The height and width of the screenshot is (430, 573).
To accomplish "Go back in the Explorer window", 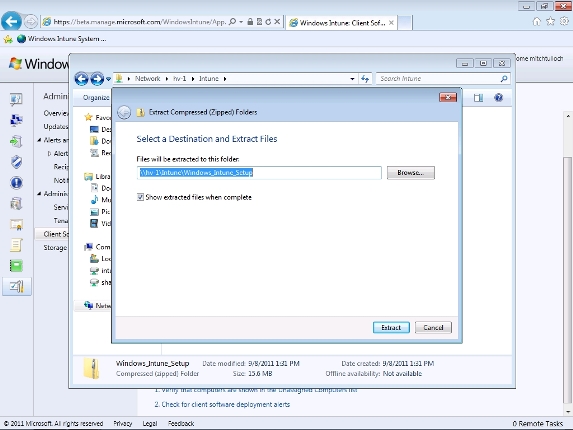I will pyautogui.click(x=81, y=79).
